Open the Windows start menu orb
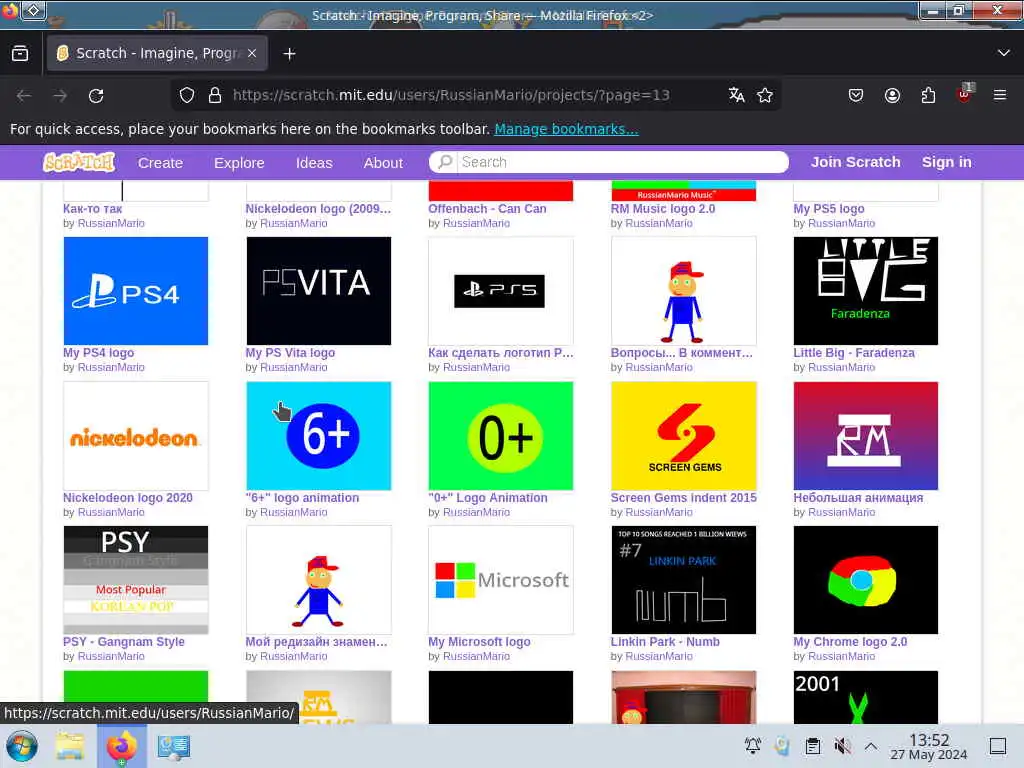 (22, 746)
